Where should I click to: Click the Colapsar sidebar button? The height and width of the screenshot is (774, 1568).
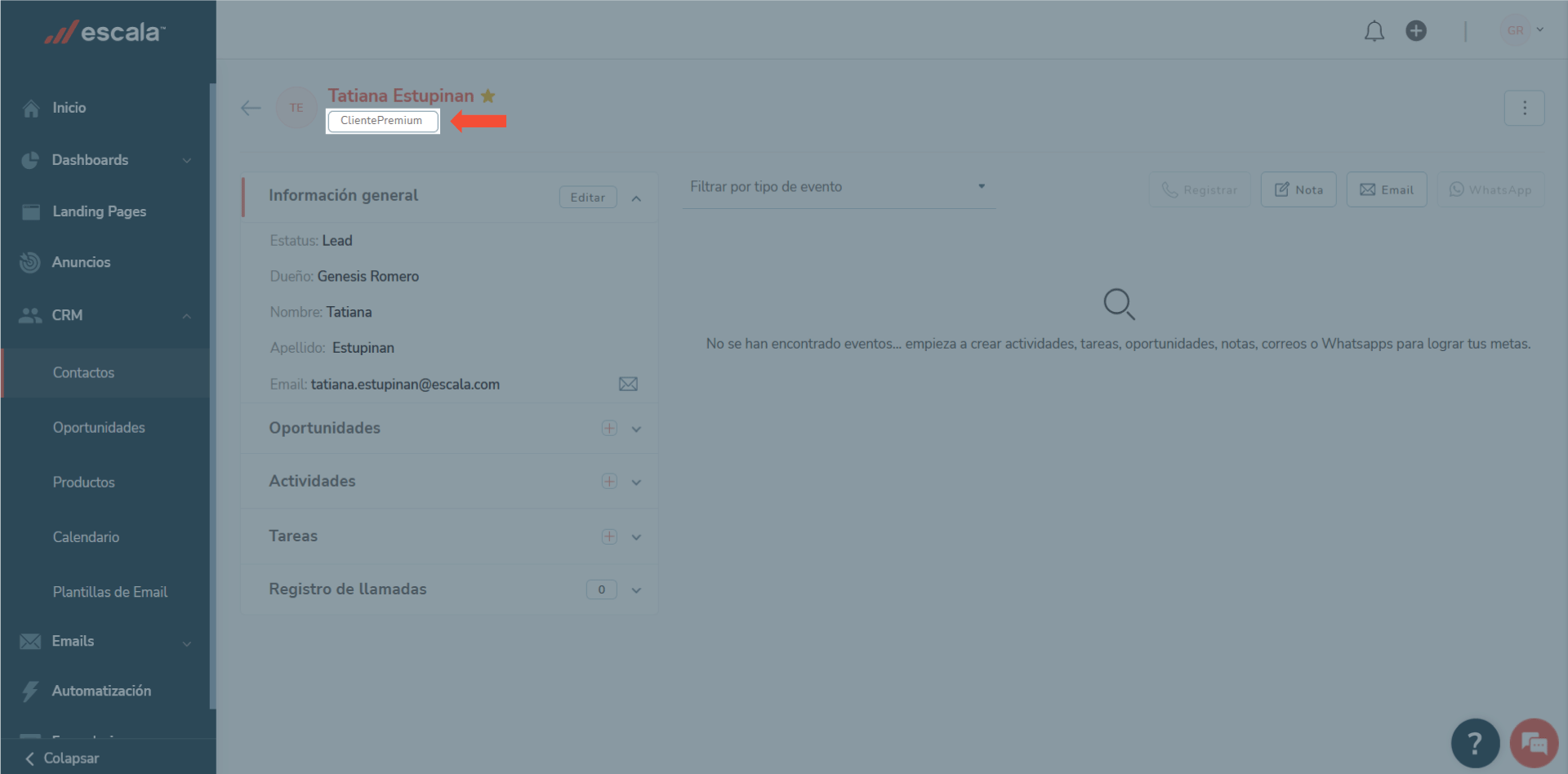click(x=62, y=758)
